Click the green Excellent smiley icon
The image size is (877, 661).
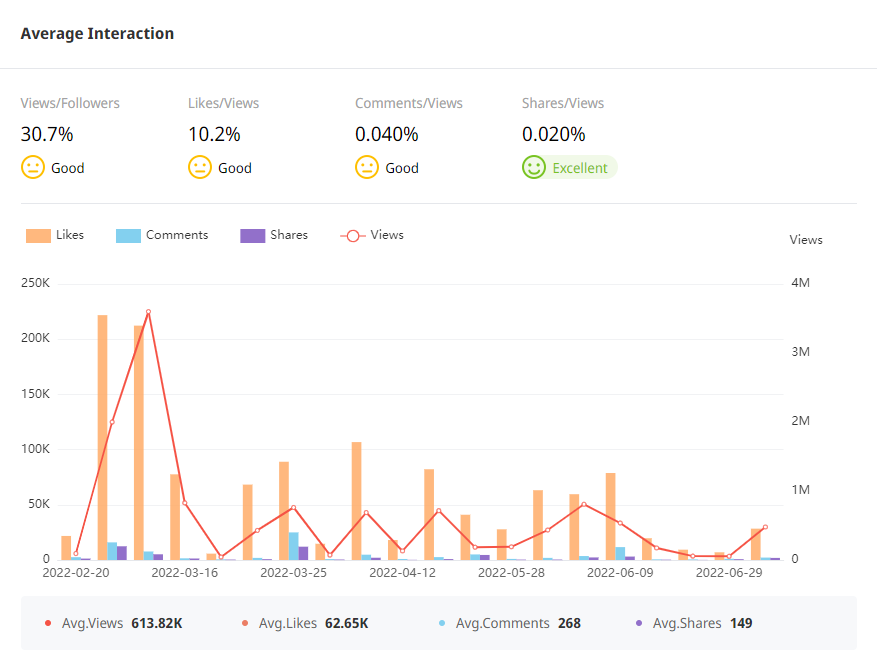pyautogui.click(x=534, y=167)
